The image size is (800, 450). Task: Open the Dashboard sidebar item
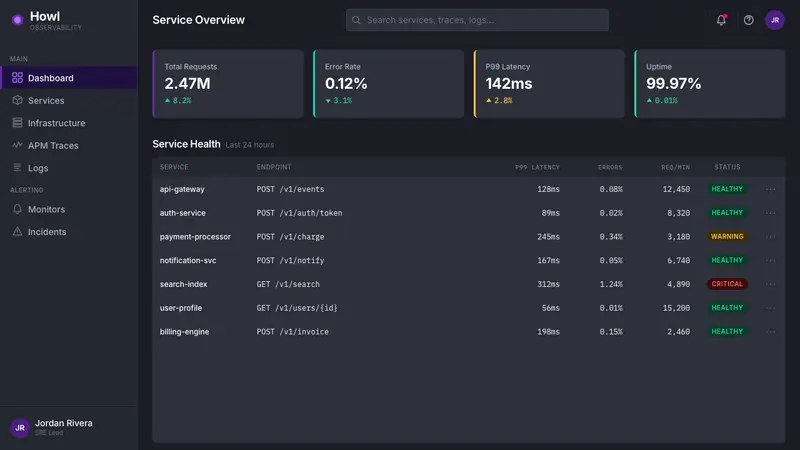tap(68, 78)
